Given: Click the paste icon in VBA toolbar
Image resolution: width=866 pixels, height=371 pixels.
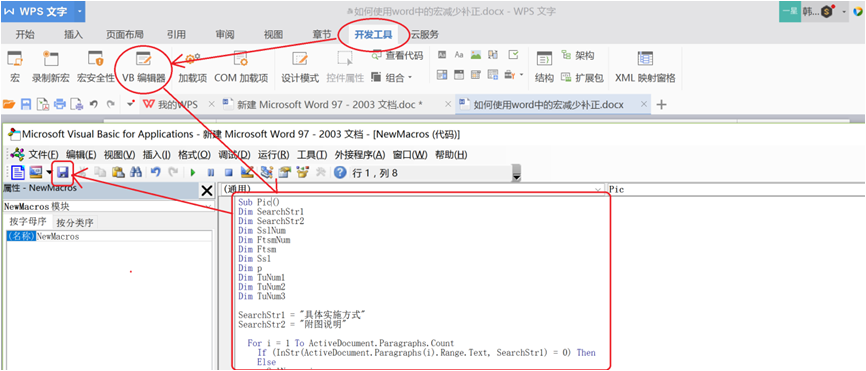Looking at the screenshot, I should click(117, 173).
